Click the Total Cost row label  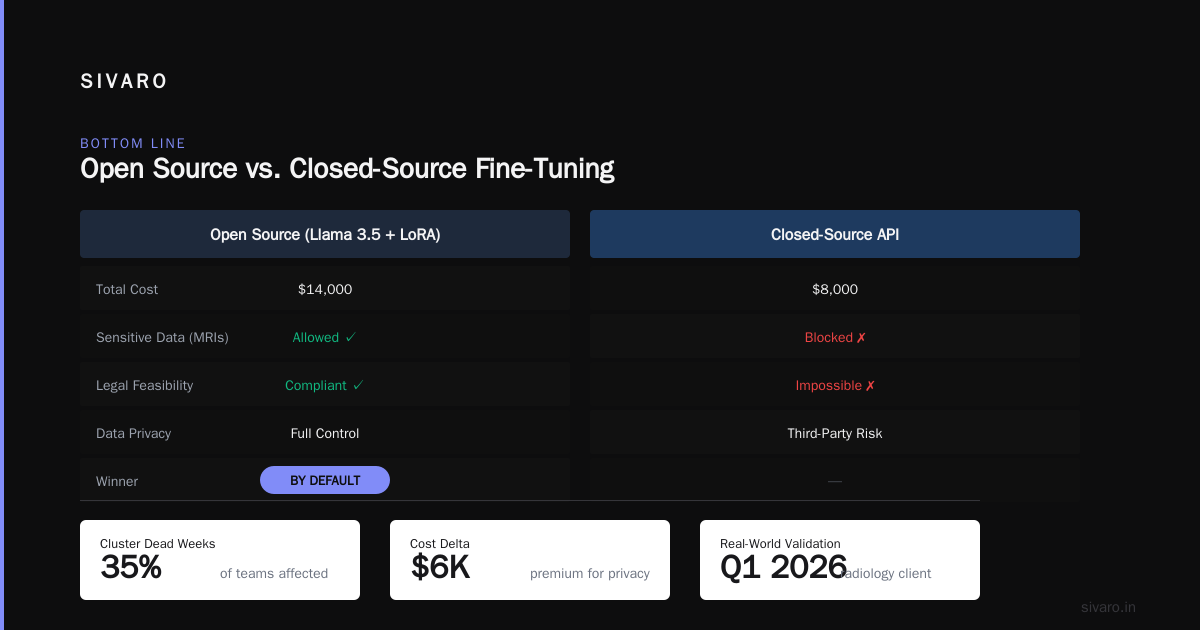point(127,289)
